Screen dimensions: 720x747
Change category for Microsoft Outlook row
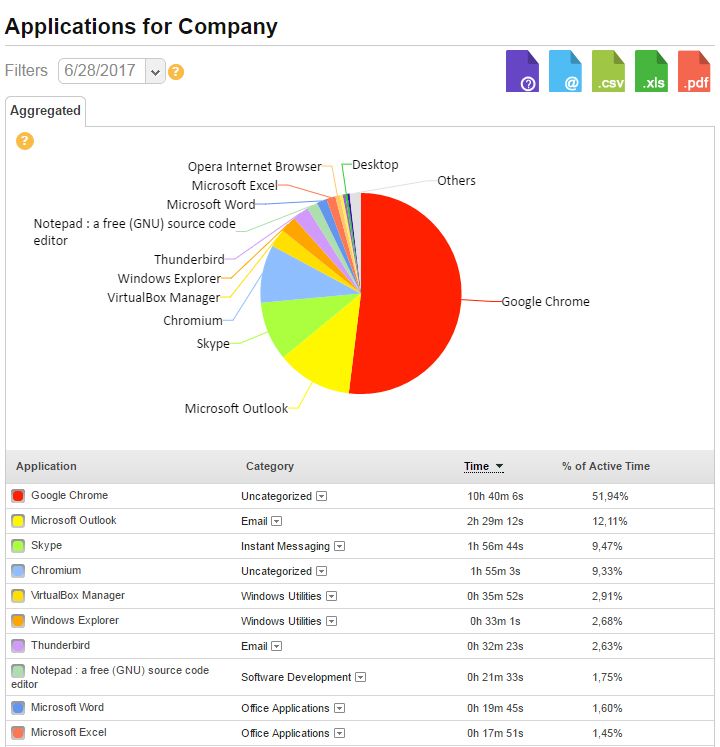[x=277, y=521]
